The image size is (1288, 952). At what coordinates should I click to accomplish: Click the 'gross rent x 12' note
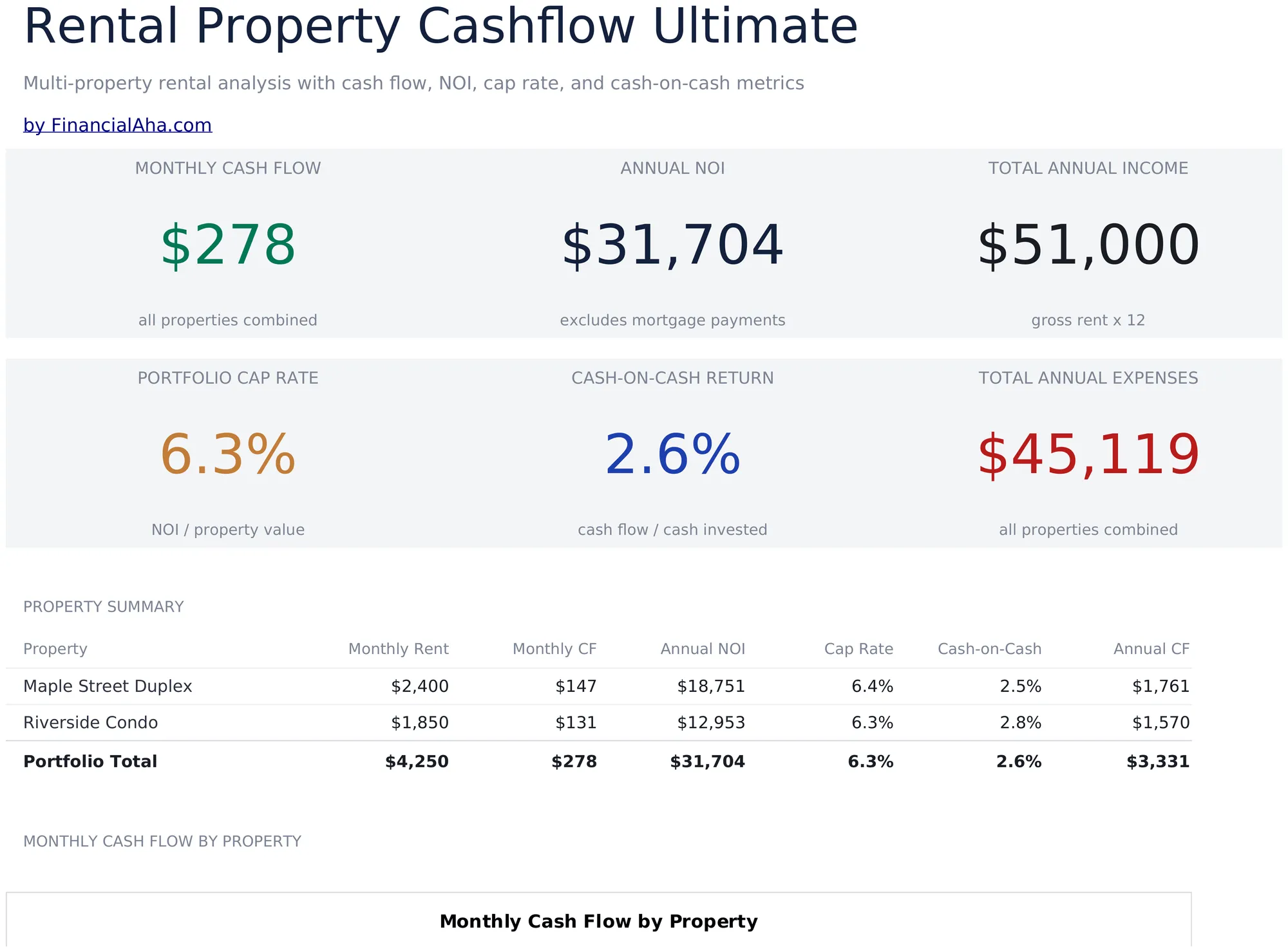click(x=1088, y=320)
